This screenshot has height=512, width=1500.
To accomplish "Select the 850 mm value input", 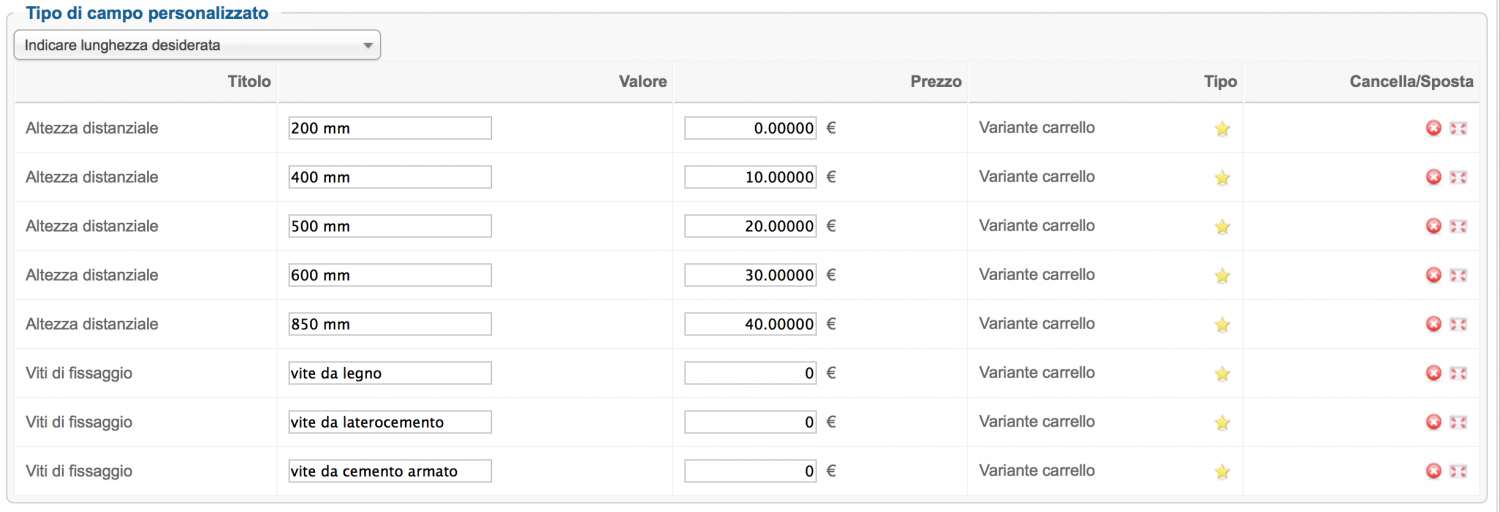I will click(x=390, y=324).
